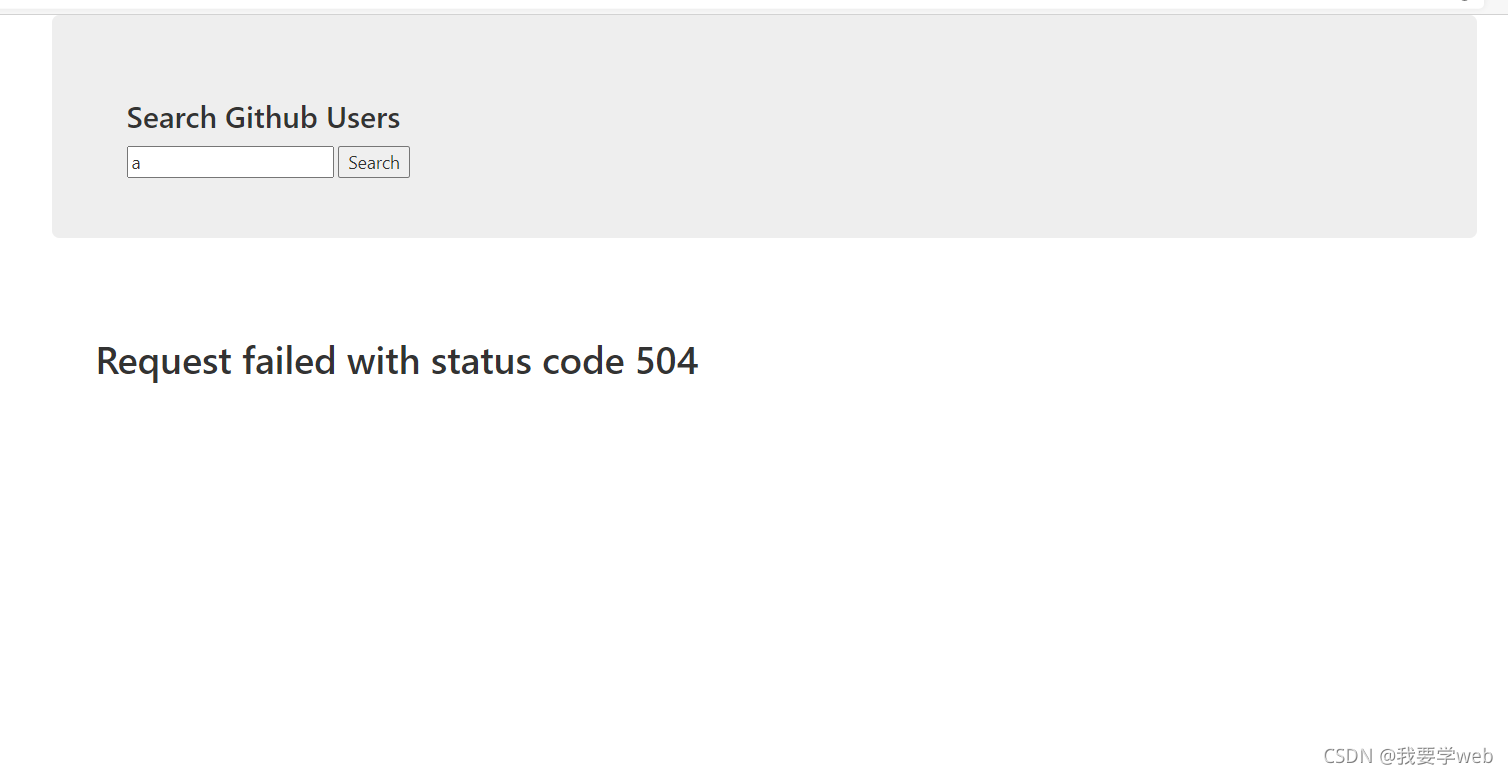Image resolution: width=1508 pixels, height=774 pixels.
Task: Click the '504' status code number
Action: (667, 361)
